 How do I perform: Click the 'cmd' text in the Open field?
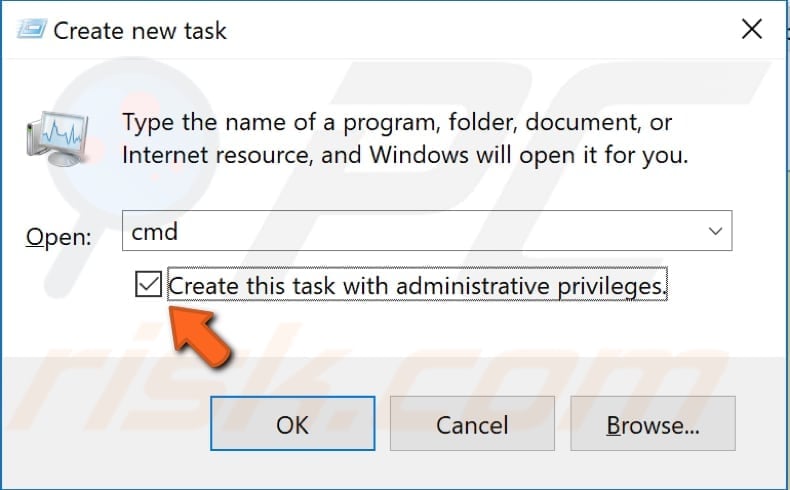(x=155, y=231)
